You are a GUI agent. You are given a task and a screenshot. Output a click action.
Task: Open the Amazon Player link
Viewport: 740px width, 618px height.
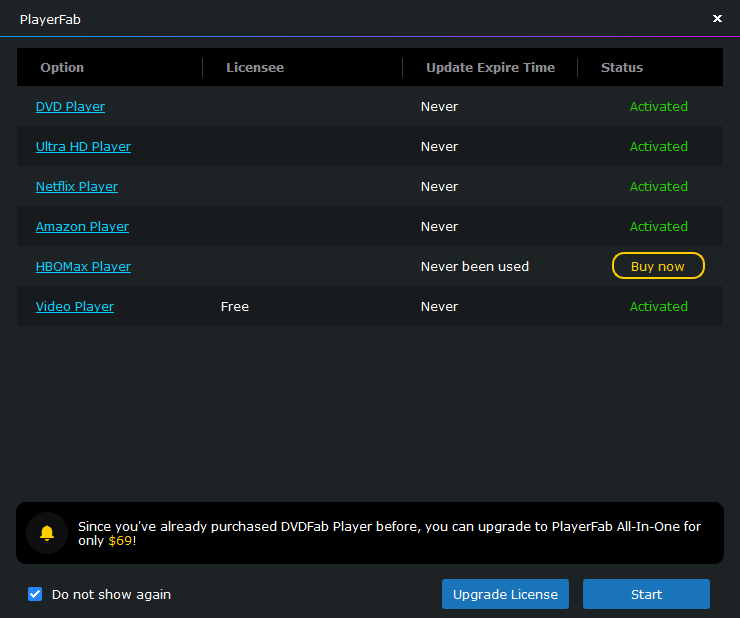[82, 227]
